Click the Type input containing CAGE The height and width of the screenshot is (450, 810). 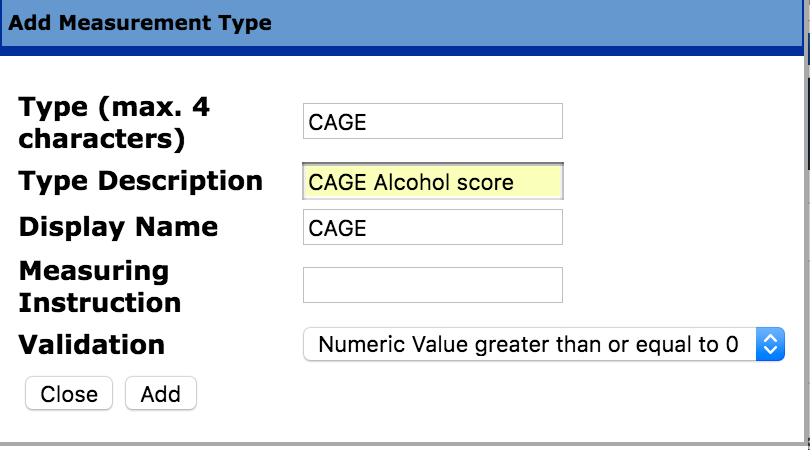(432, 122)
